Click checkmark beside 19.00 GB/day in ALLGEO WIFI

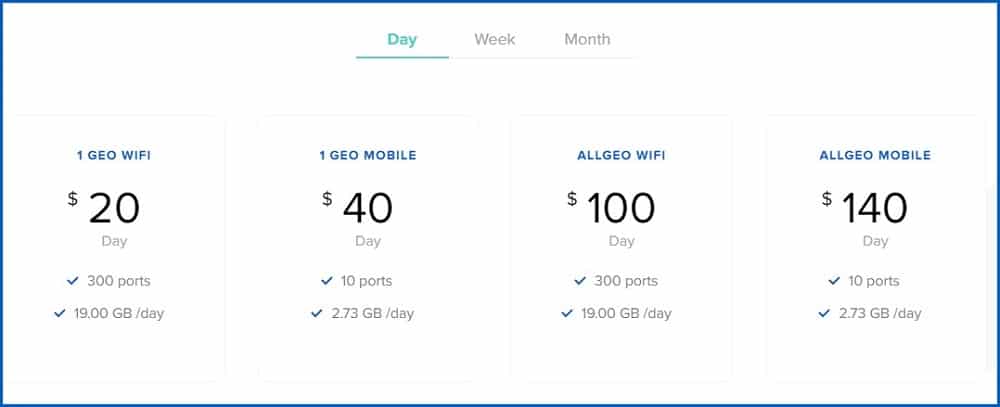coord(567,313)
